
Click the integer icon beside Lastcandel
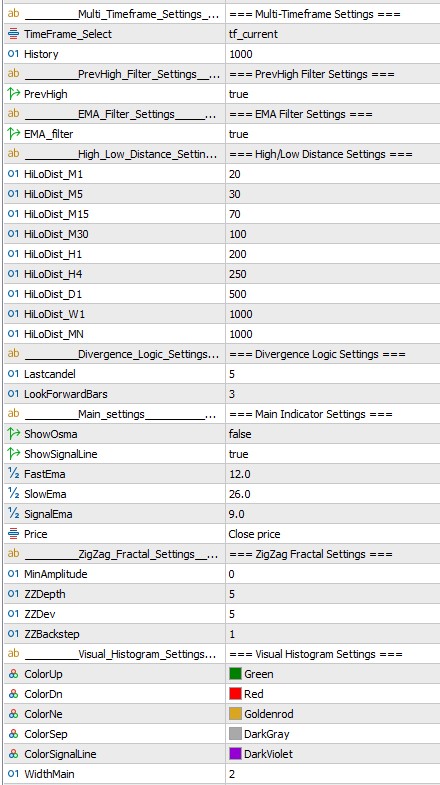tap(14, 374)
